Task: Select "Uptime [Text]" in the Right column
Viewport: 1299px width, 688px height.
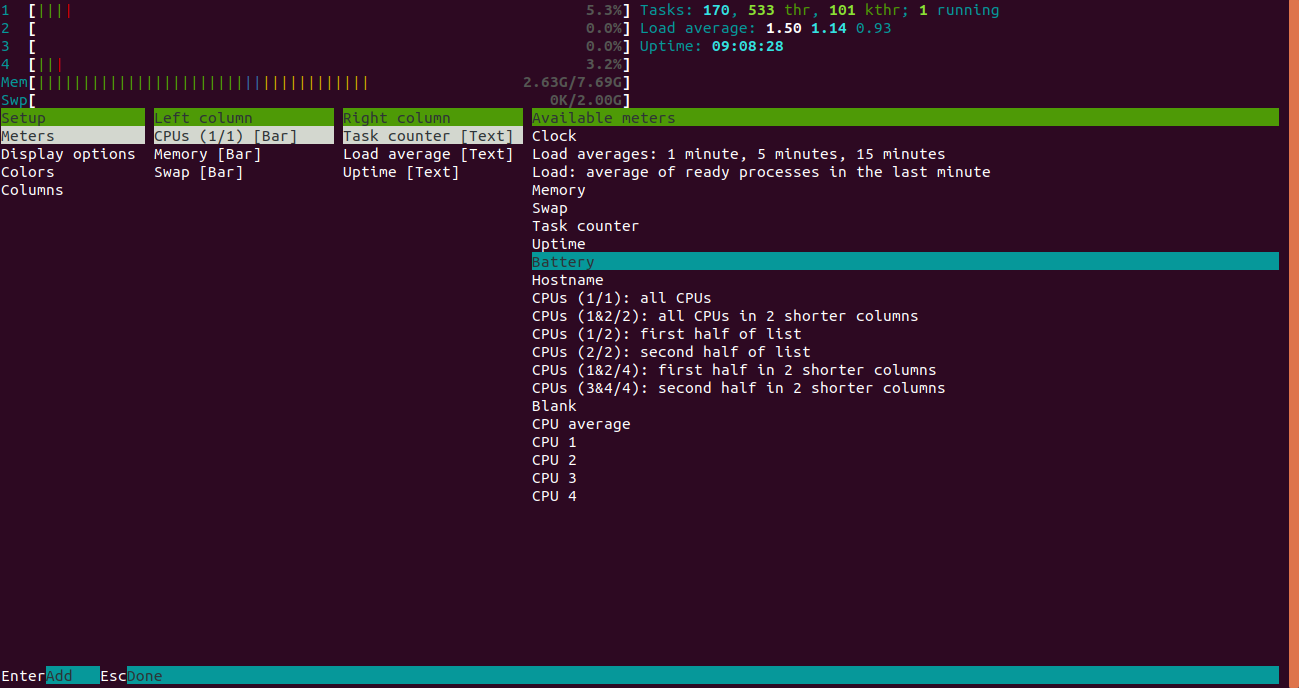Action: click(x=400, y=171)
